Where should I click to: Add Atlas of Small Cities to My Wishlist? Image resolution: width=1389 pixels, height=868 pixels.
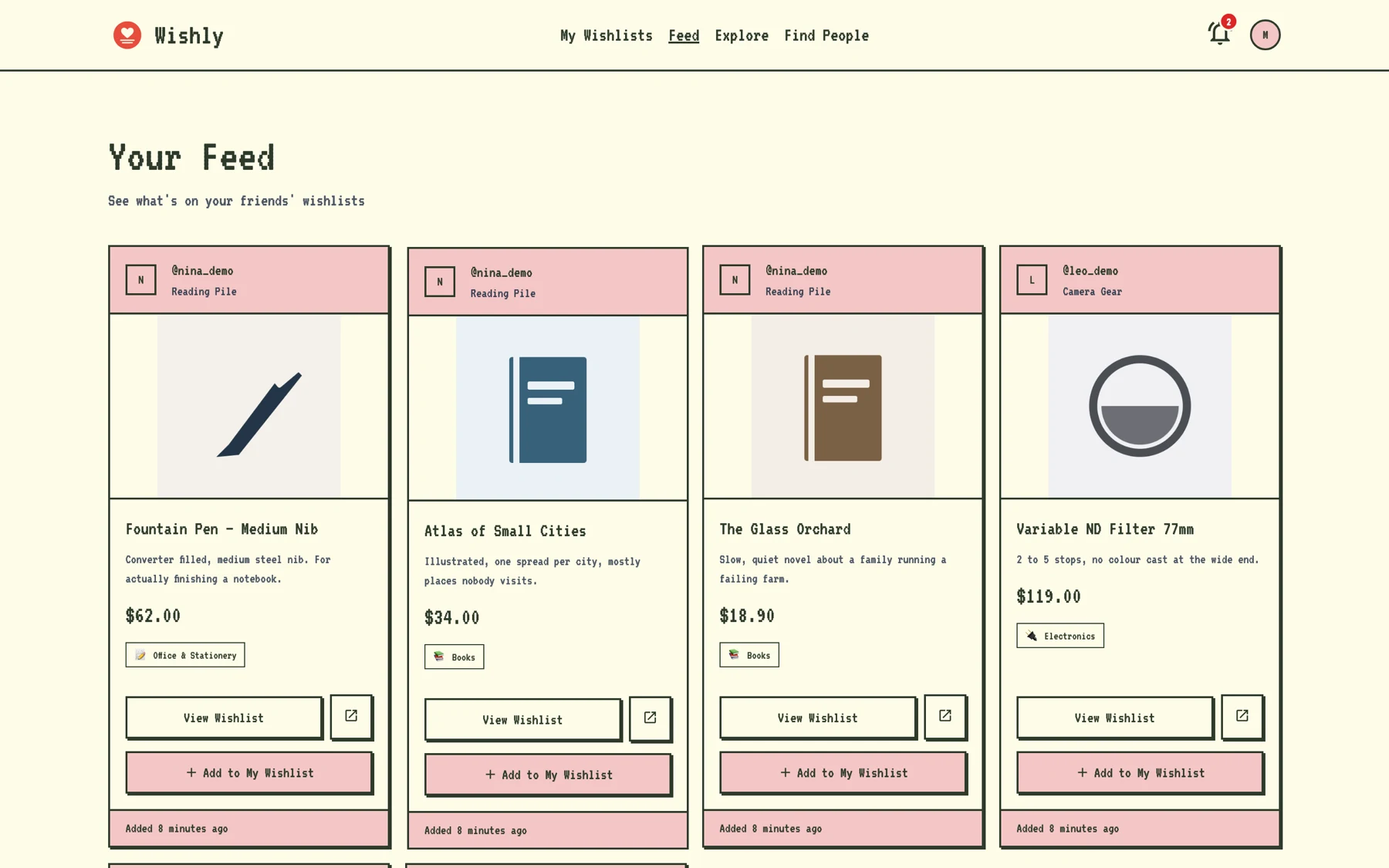coord(548,775)
